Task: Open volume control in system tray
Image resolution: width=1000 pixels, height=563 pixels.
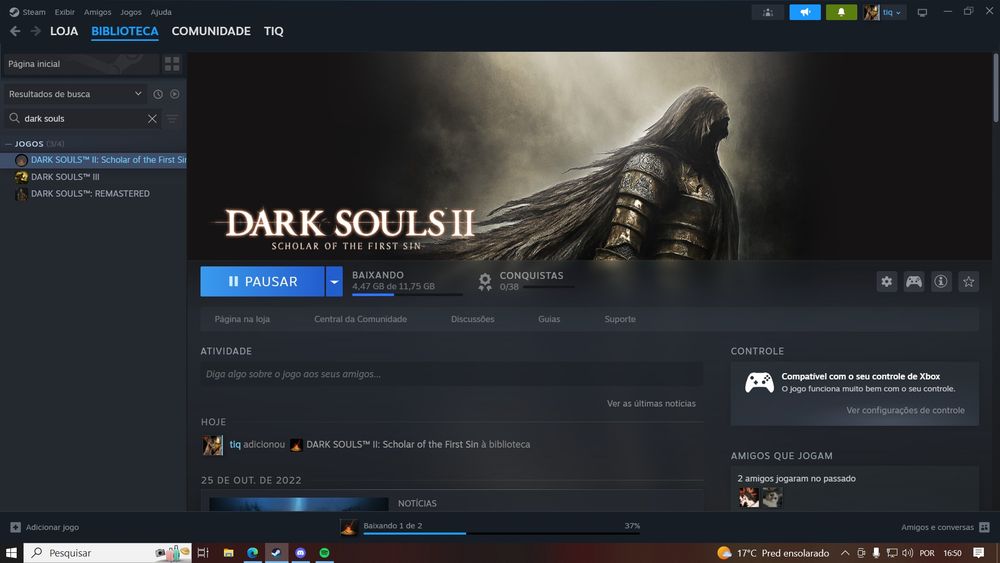Action: pyautogui.click(x=908, y=553)
